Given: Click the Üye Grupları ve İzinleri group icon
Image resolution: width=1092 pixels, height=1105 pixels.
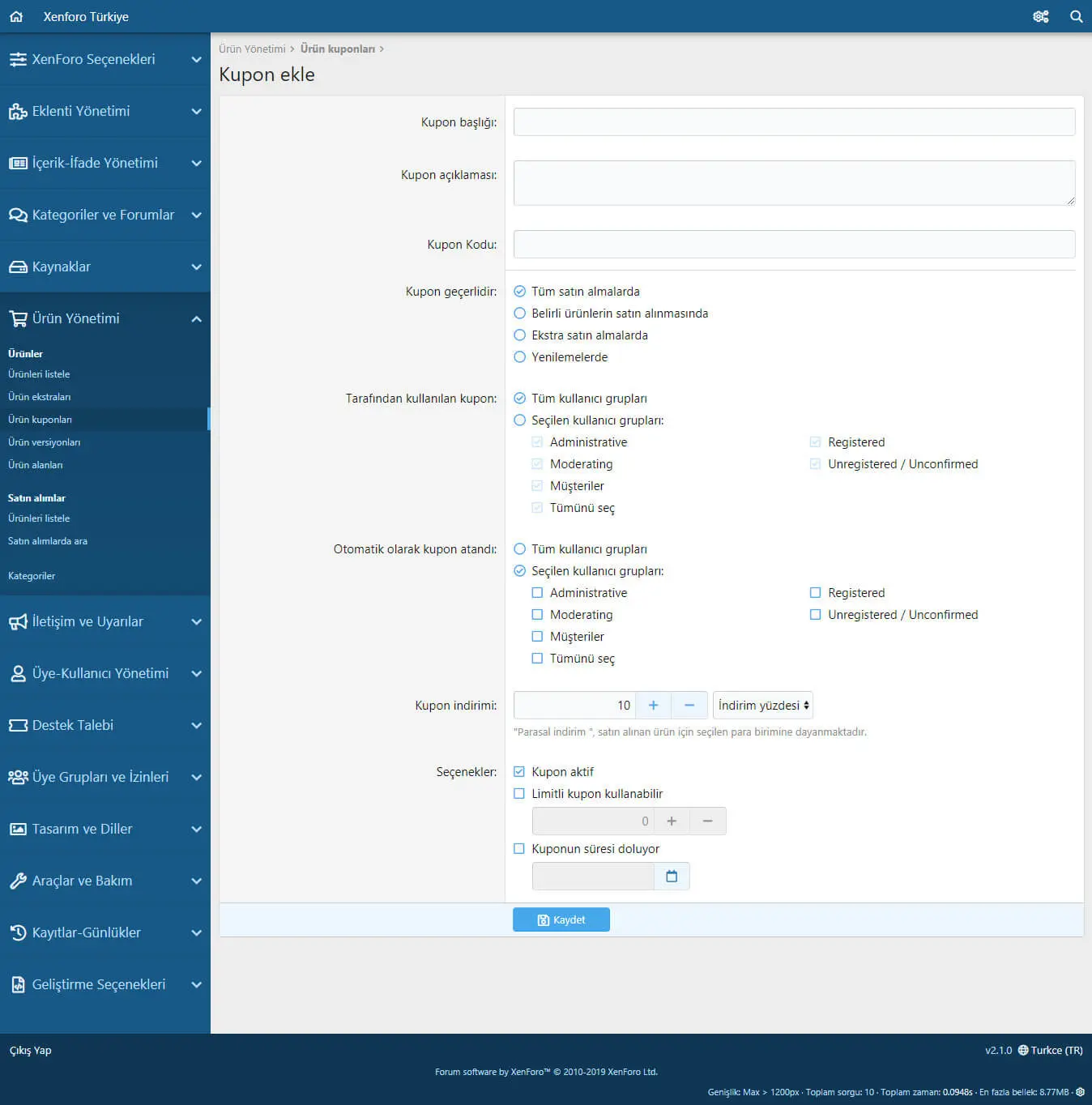Looking at the screenshot, I should (18, 777).
